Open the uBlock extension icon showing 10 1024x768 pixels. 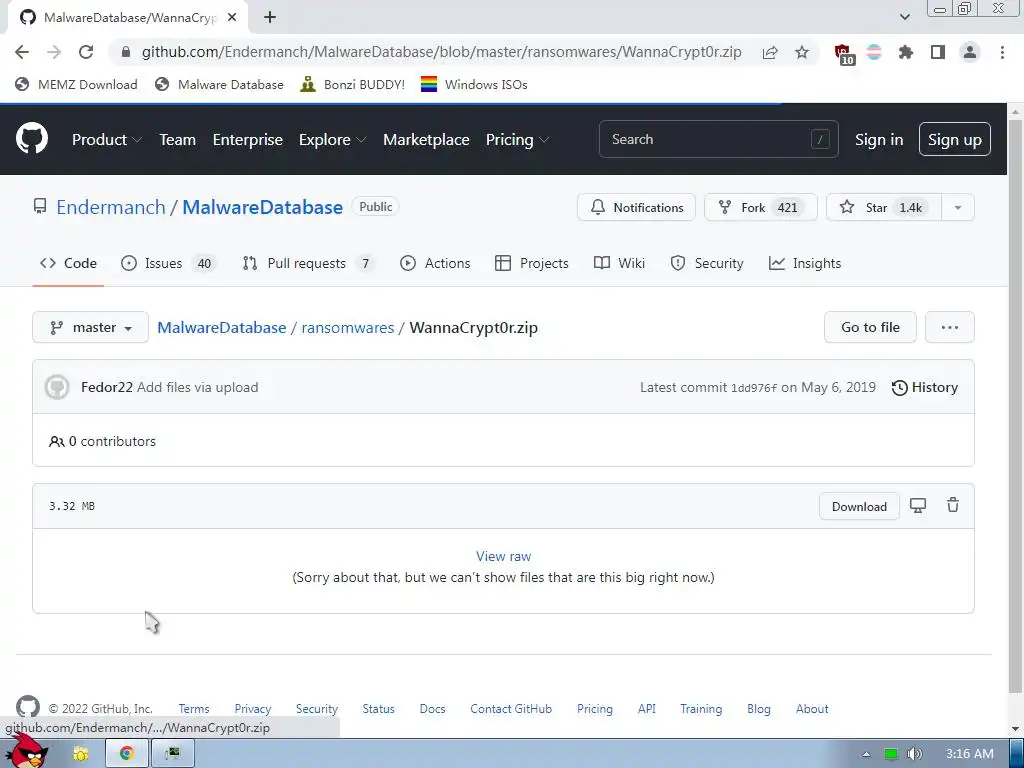click(844, 54)
